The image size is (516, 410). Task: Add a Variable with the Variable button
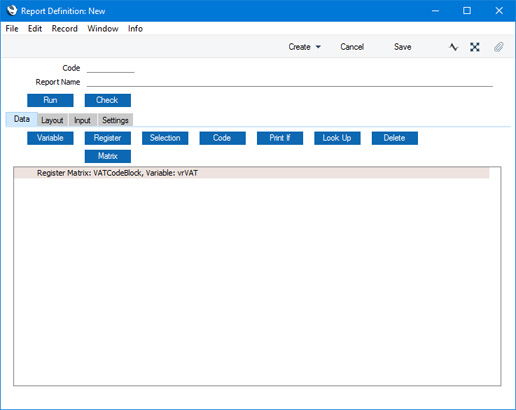tap(50, 138)
